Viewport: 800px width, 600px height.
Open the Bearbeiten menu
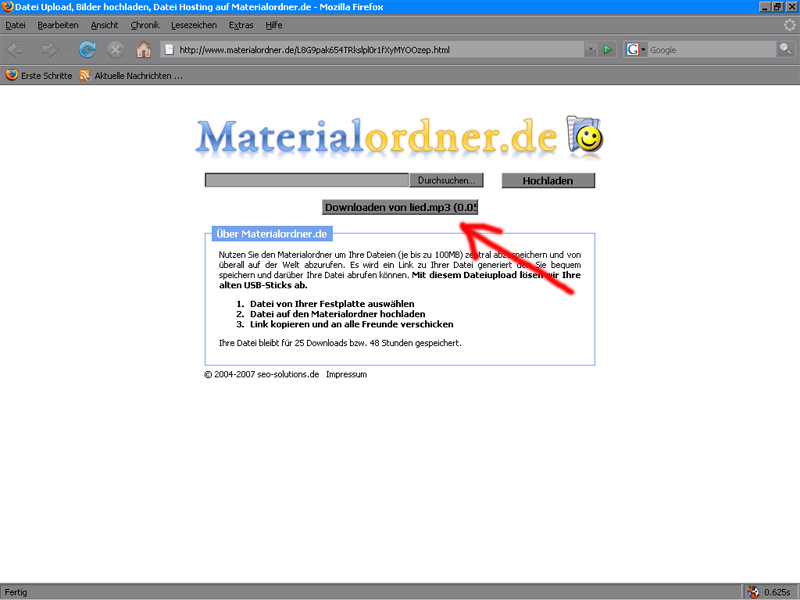(58, 25)
